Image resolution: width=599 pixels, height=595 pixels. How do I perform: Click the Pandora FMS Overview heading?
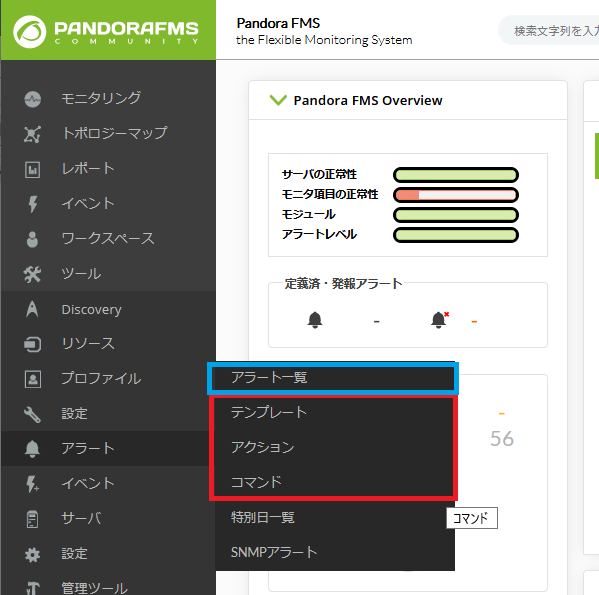[x=368, y=100]
